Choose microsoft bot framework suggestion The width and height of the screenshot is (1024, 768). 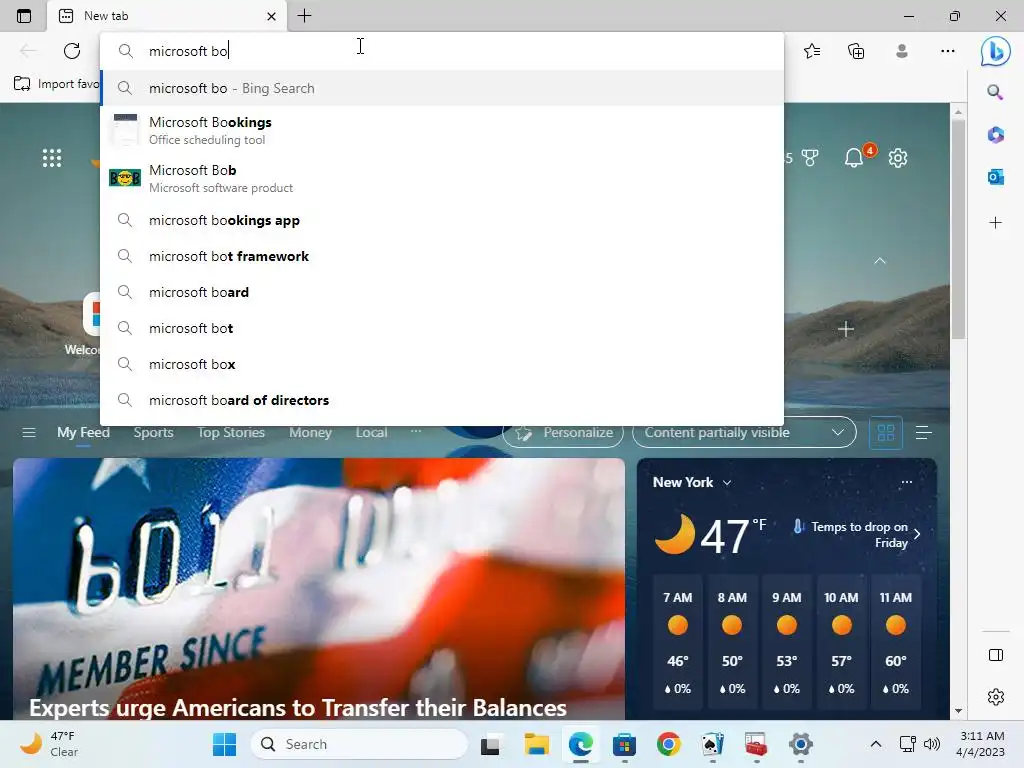pos(442,256)
